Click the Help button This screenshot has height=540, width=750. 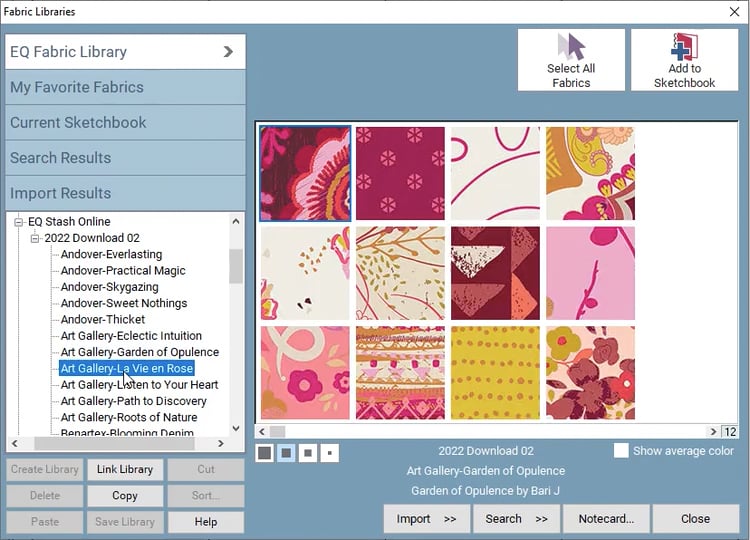coord(206,522)
